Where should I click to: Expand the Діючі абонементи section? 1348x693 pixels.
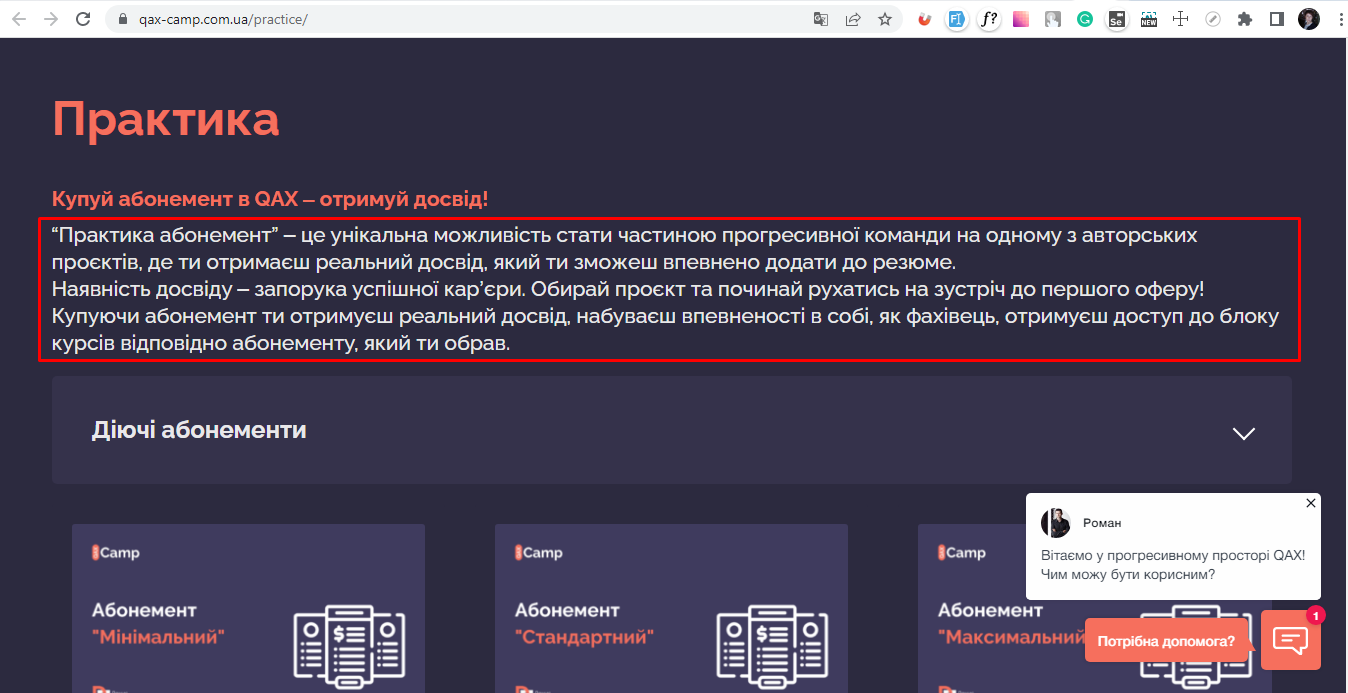coord(1243,433)
